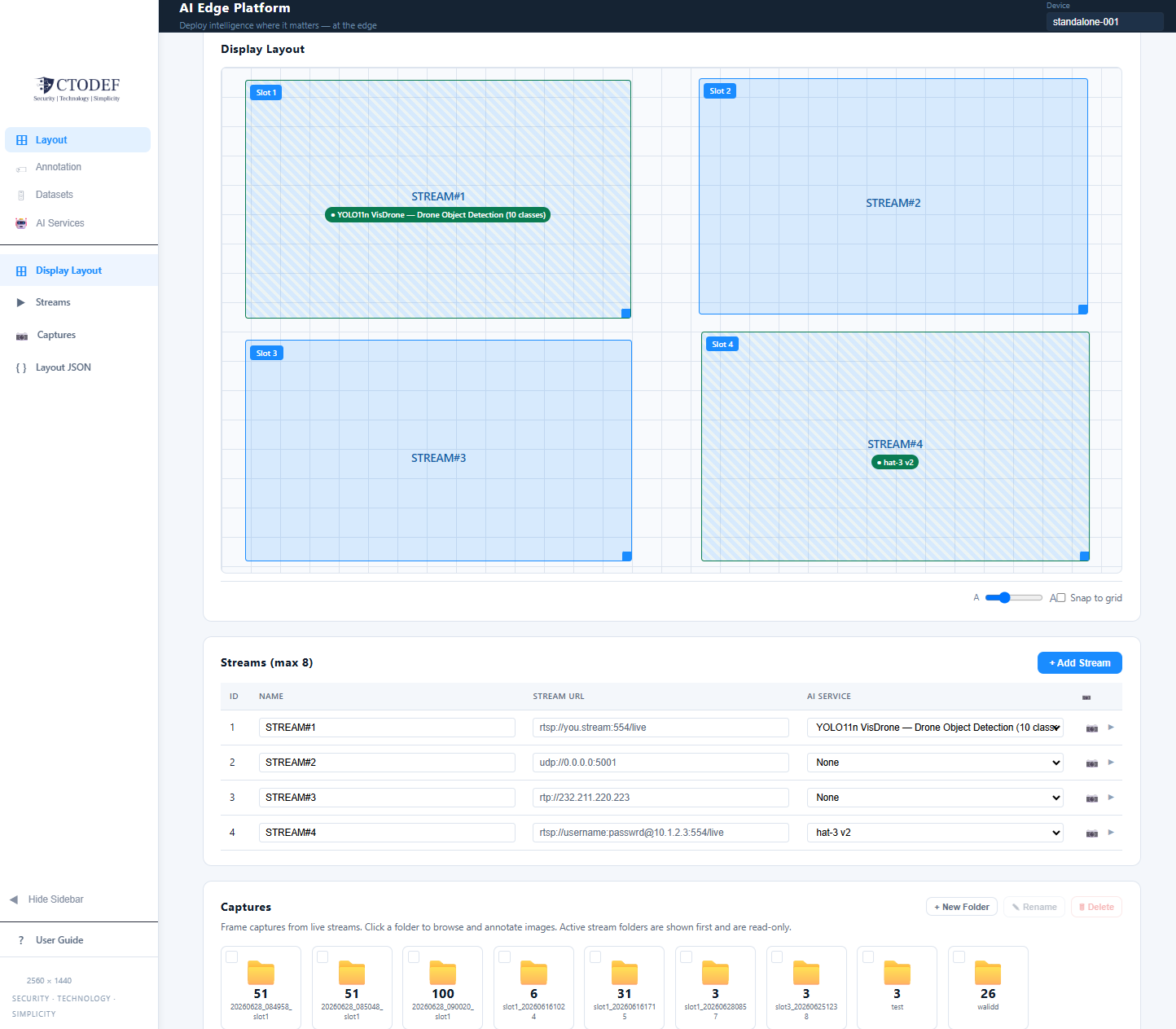Viewport: 1176px width, 1029px height.
Task: Click the YOLO11n VisDrone badge in Slot 1
Action: tap(437, 215)
